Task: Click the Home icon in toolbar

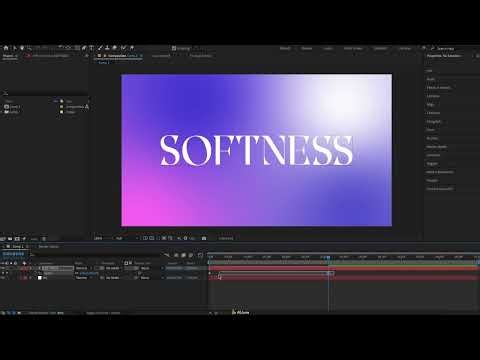Action: click(6, 48)
